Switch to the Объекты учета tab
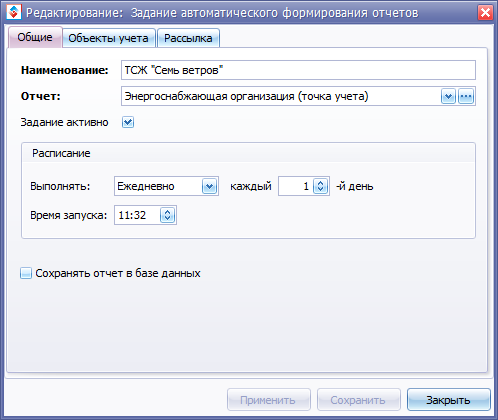 click(x=109, y=38)
